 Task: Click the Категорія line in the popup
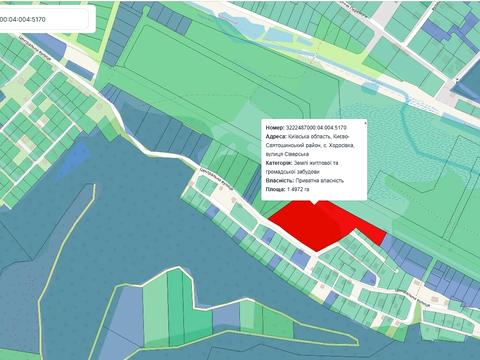point(302,167)
